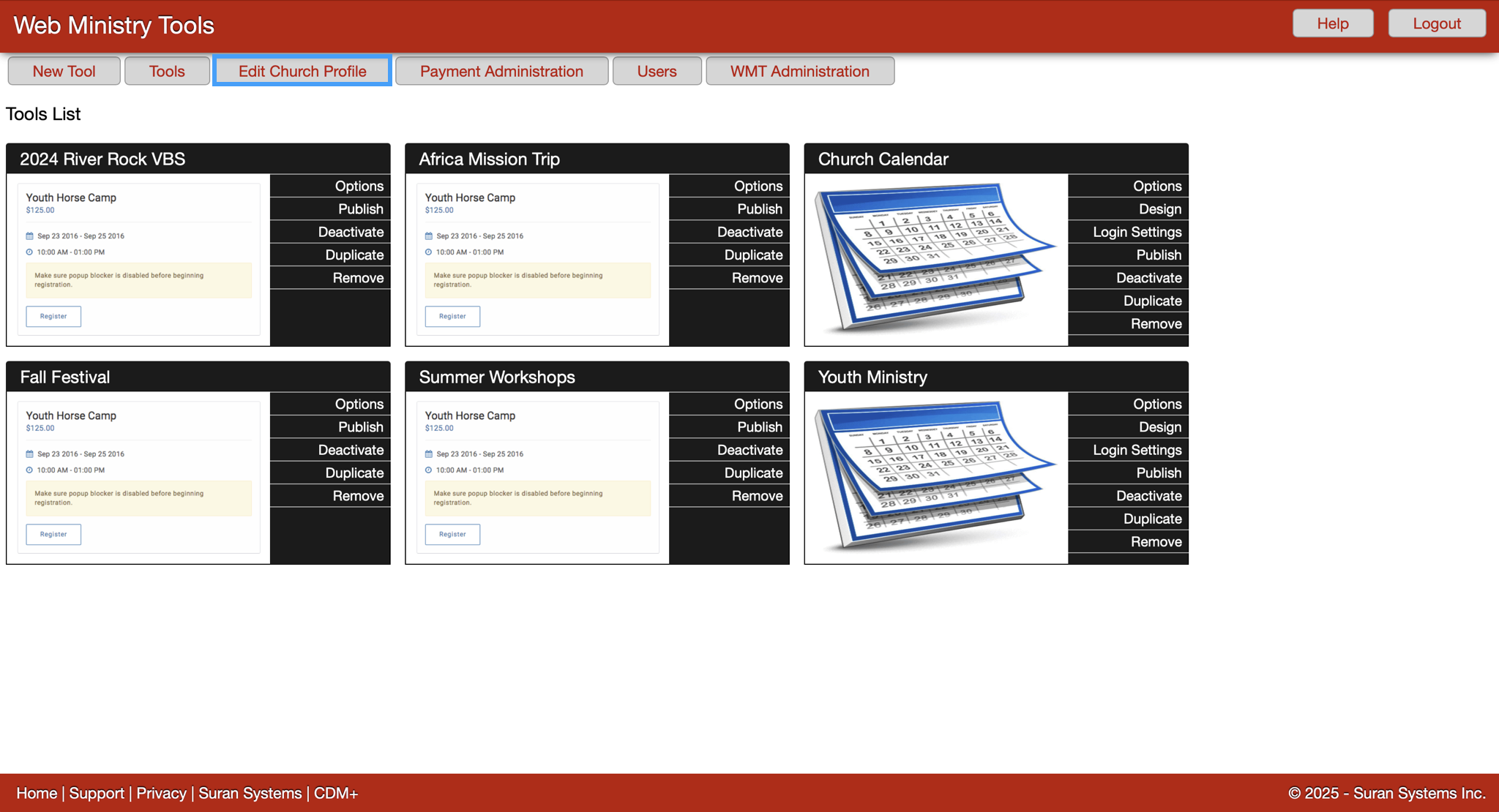The image size is (1499, 812).
Task: Open Login Settings for Church Calendar
Action: [1137, 232]
